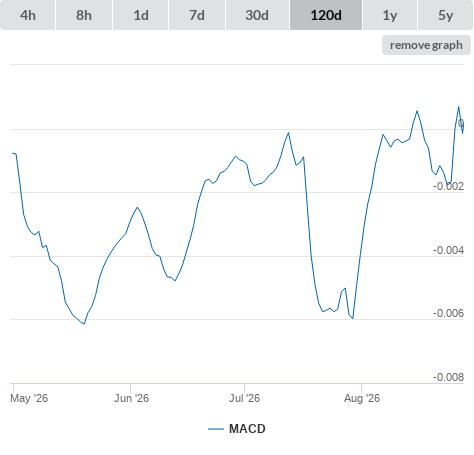Click the -0.004 y-axis label
This screenshot has height=455, width=474.
[448, 250]
